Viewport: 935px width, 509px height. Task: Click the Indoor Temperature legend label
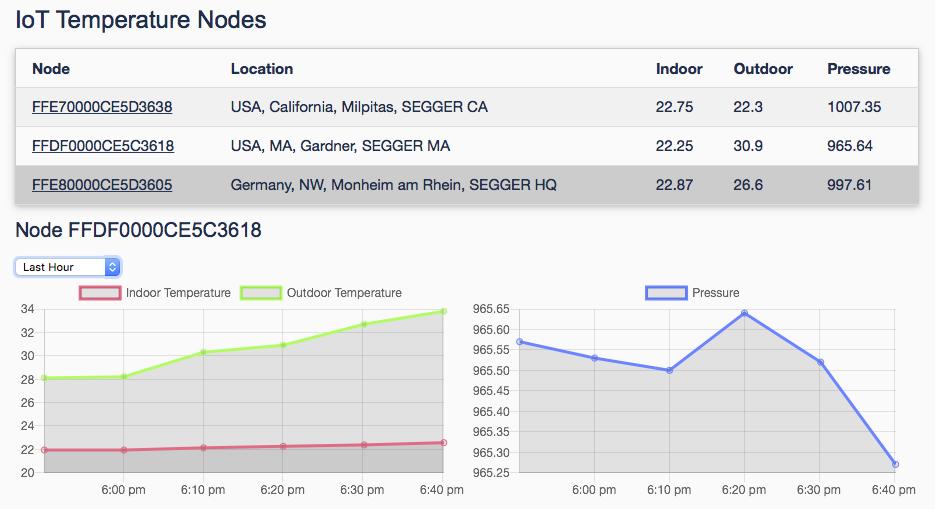click(x=178, y=293)
